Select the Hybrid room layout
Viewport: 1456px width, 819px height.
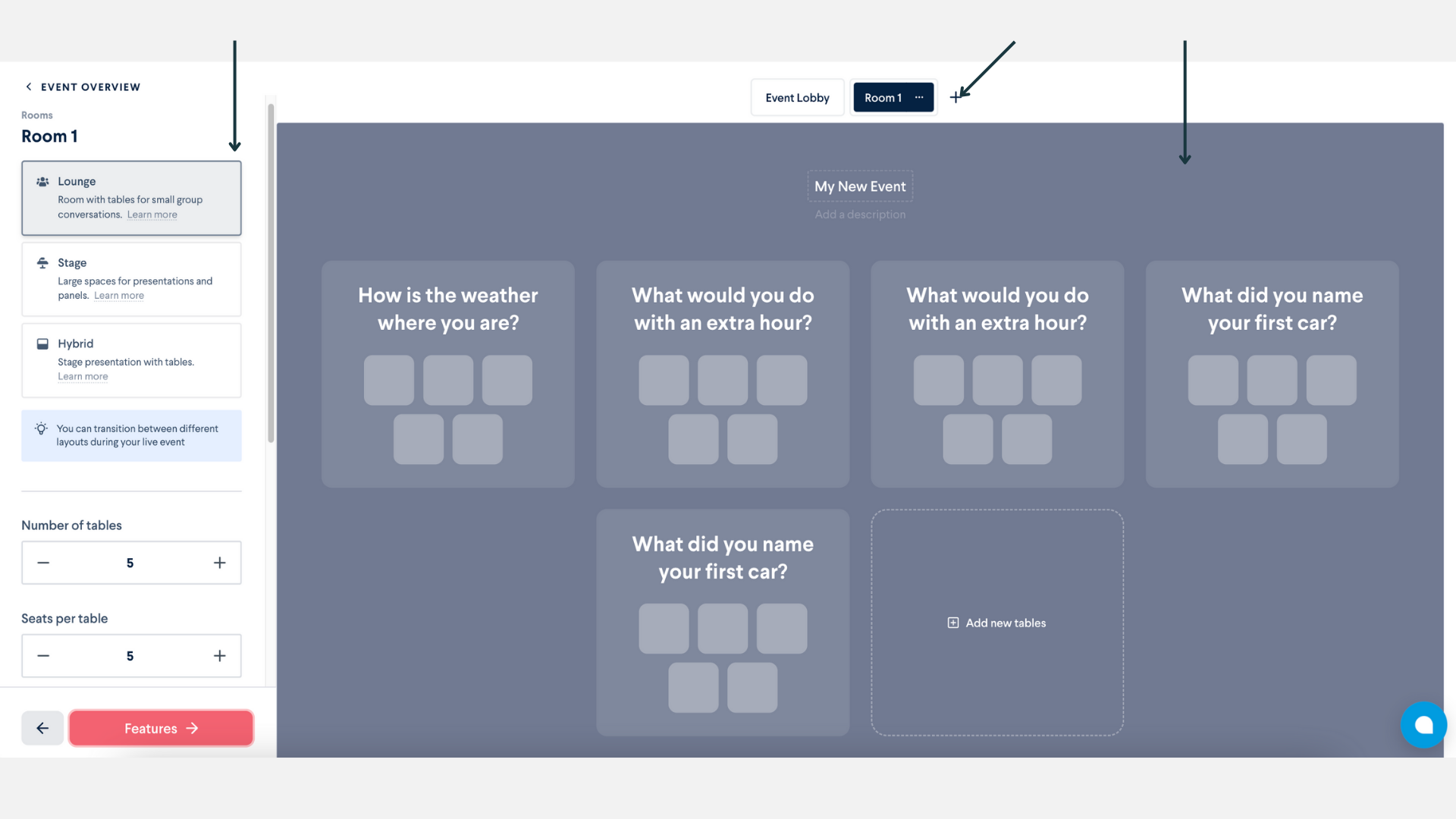(131, 360)
